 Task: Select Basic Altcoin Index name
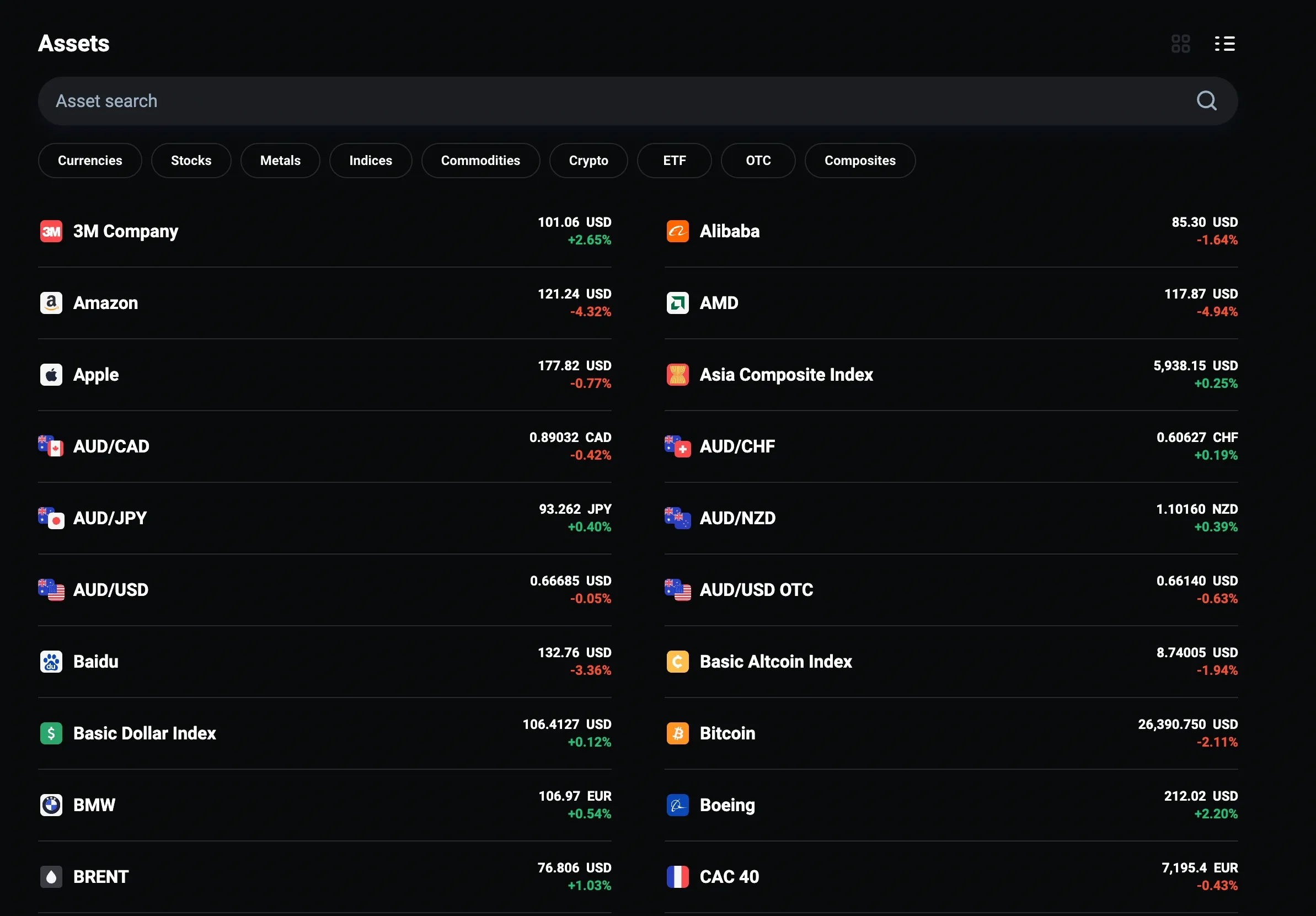click(776, 661)
